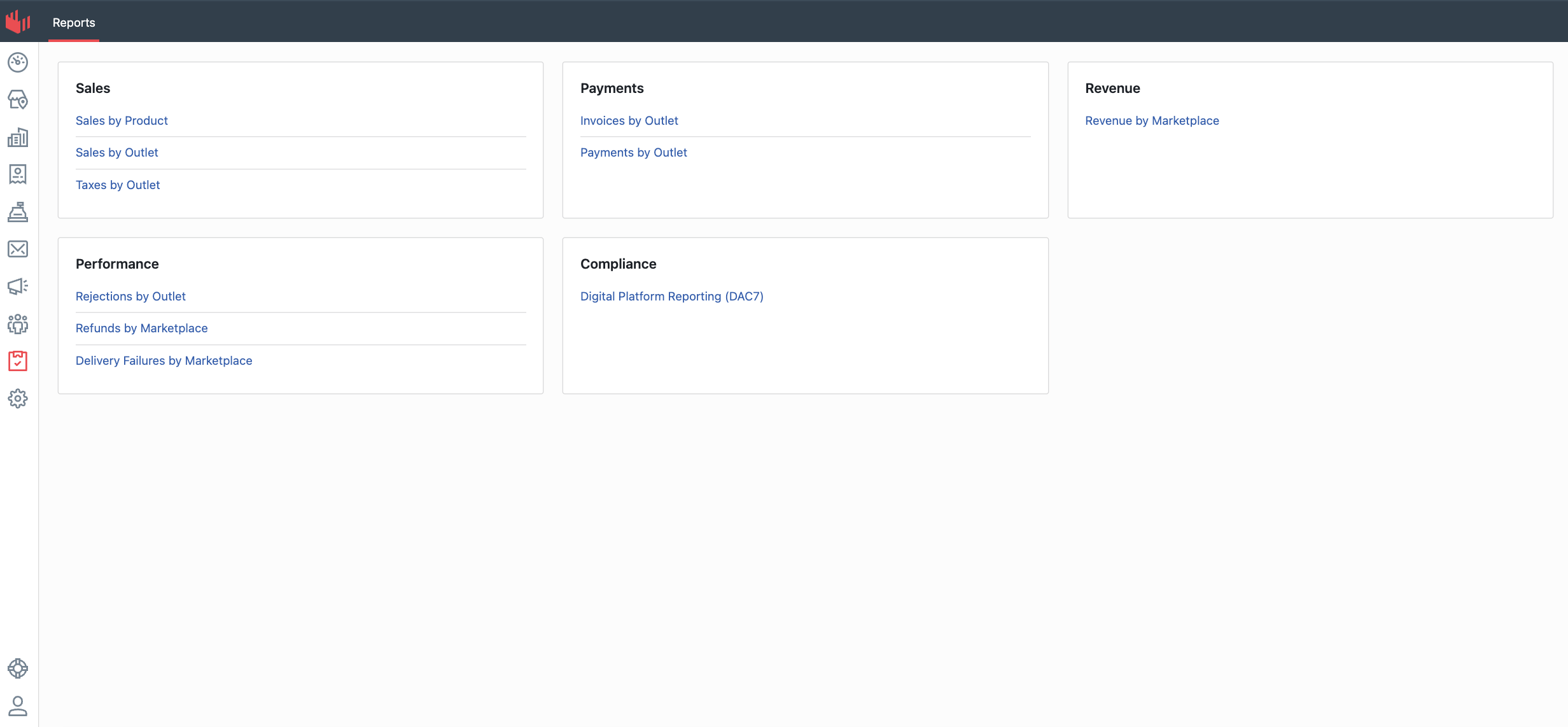Image resolution: width=1568 pixels, height=727 pixels.
Task: Open Invoices by Outlet report
Action: [629, 120]
